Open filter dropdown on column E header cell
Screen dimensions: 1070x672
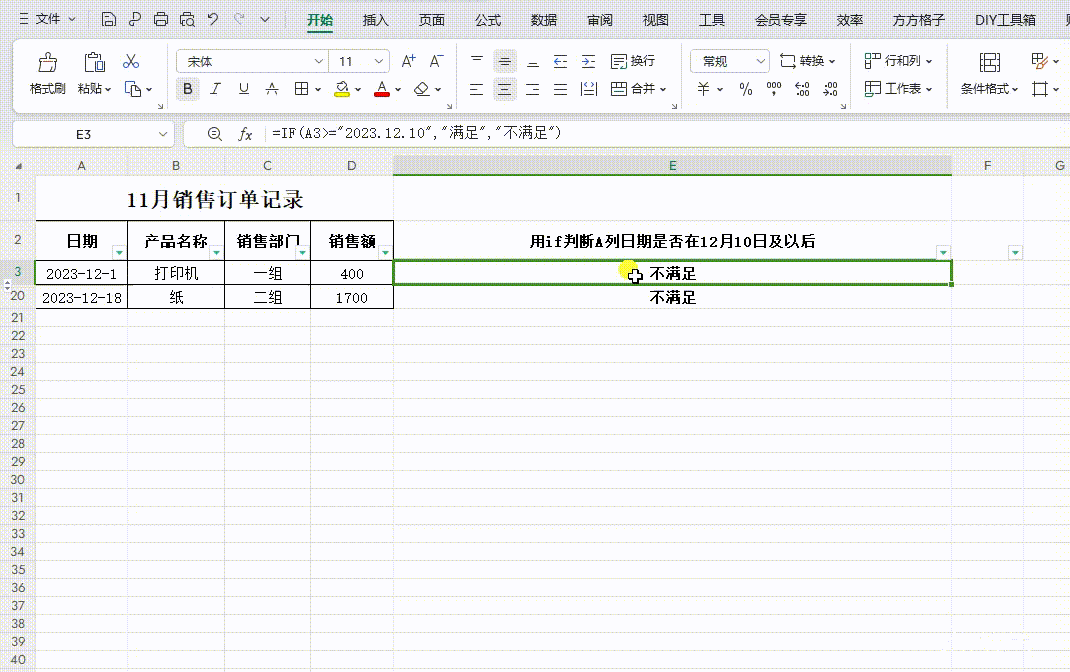point(943,252)
